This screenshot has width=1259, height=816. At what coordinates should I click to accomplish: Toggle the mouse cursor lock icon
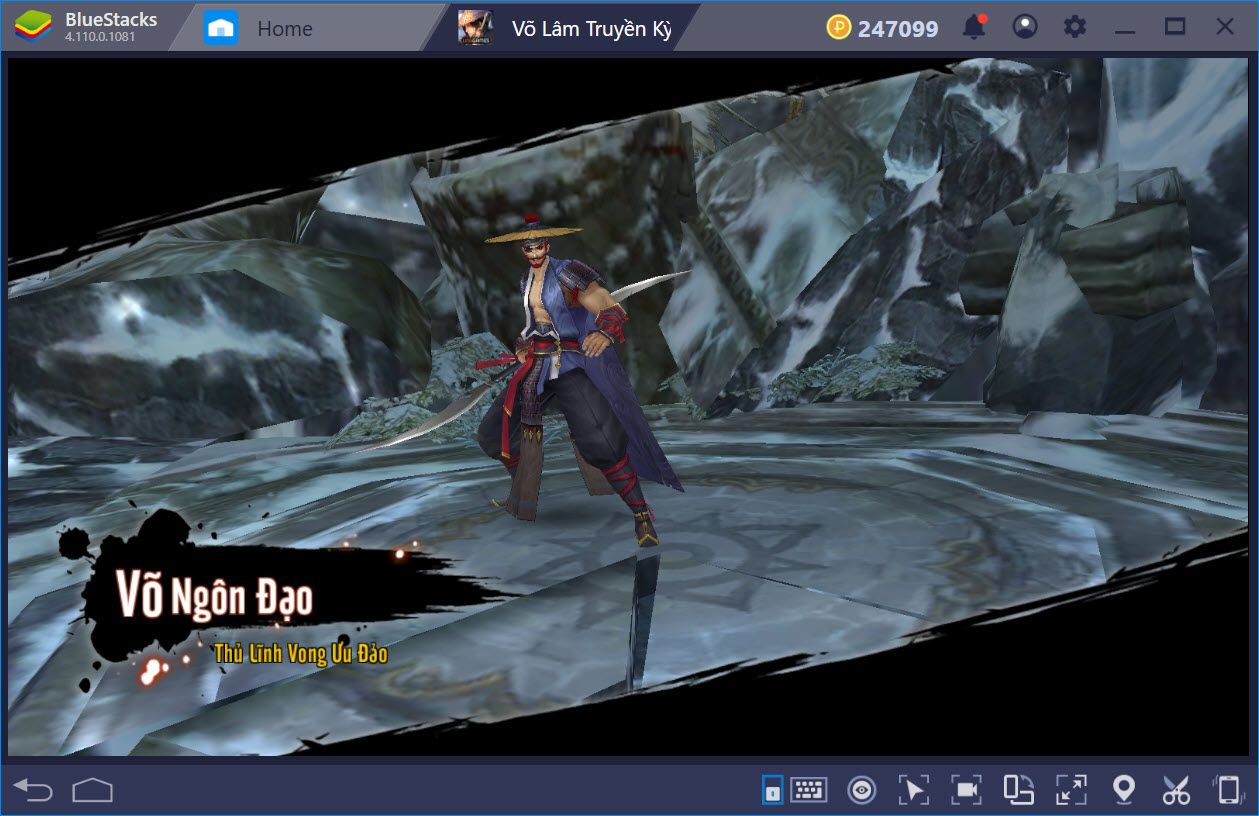[913, 790]
